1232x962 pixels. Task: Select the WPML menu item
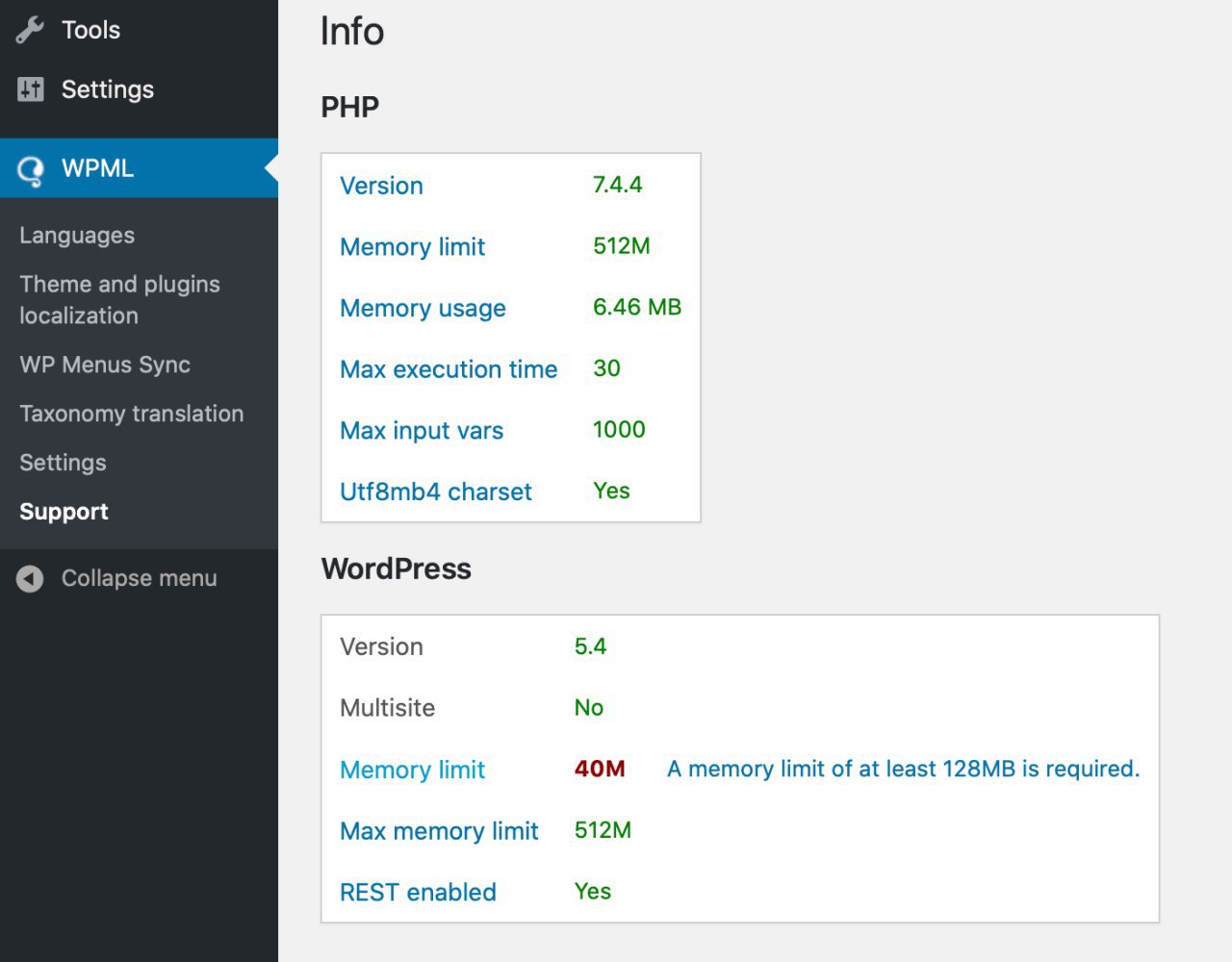tap(139, 168)
